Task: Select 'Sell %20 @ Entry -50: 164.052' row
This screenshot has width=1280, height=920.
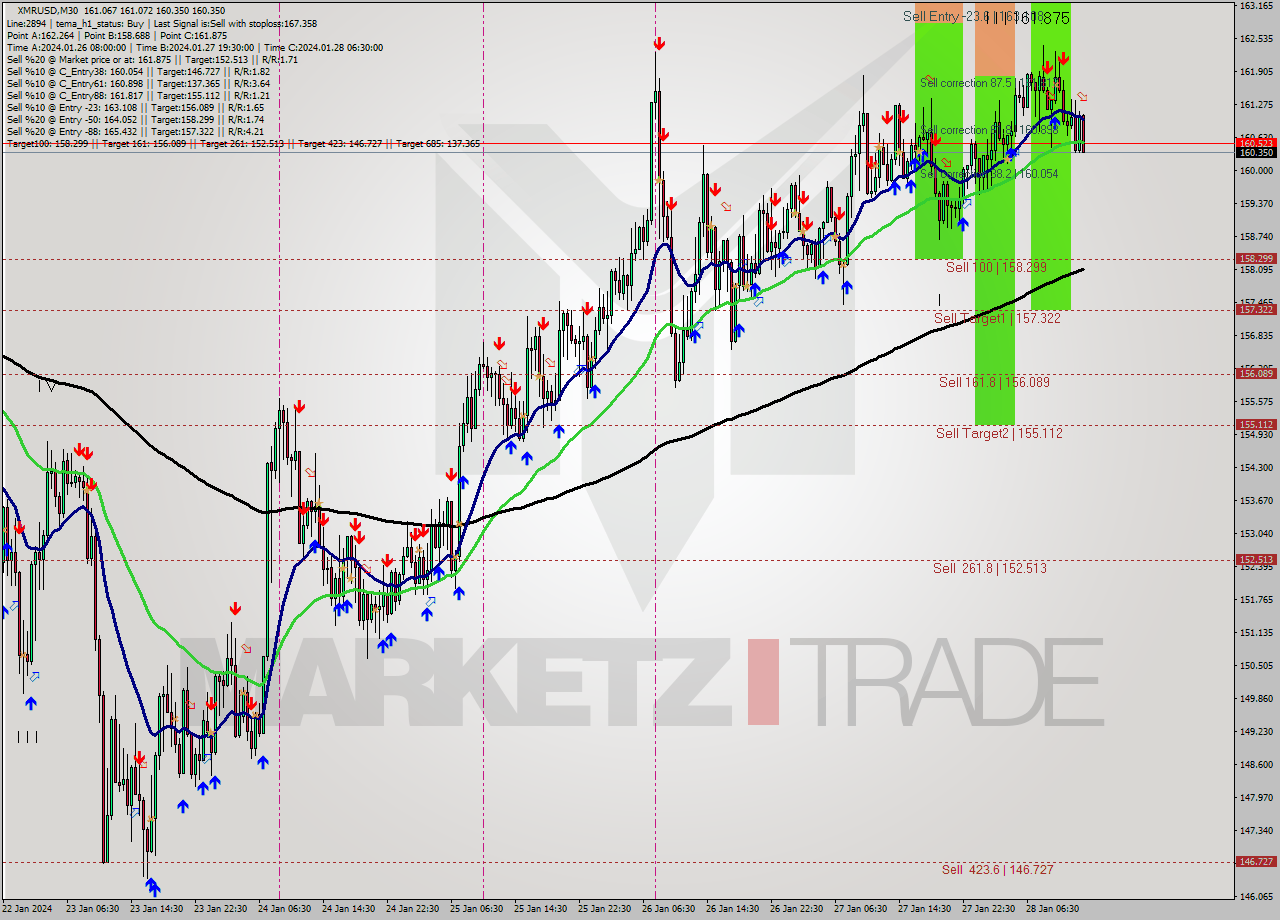Action: pyautogui.click(x=135, y=120)
